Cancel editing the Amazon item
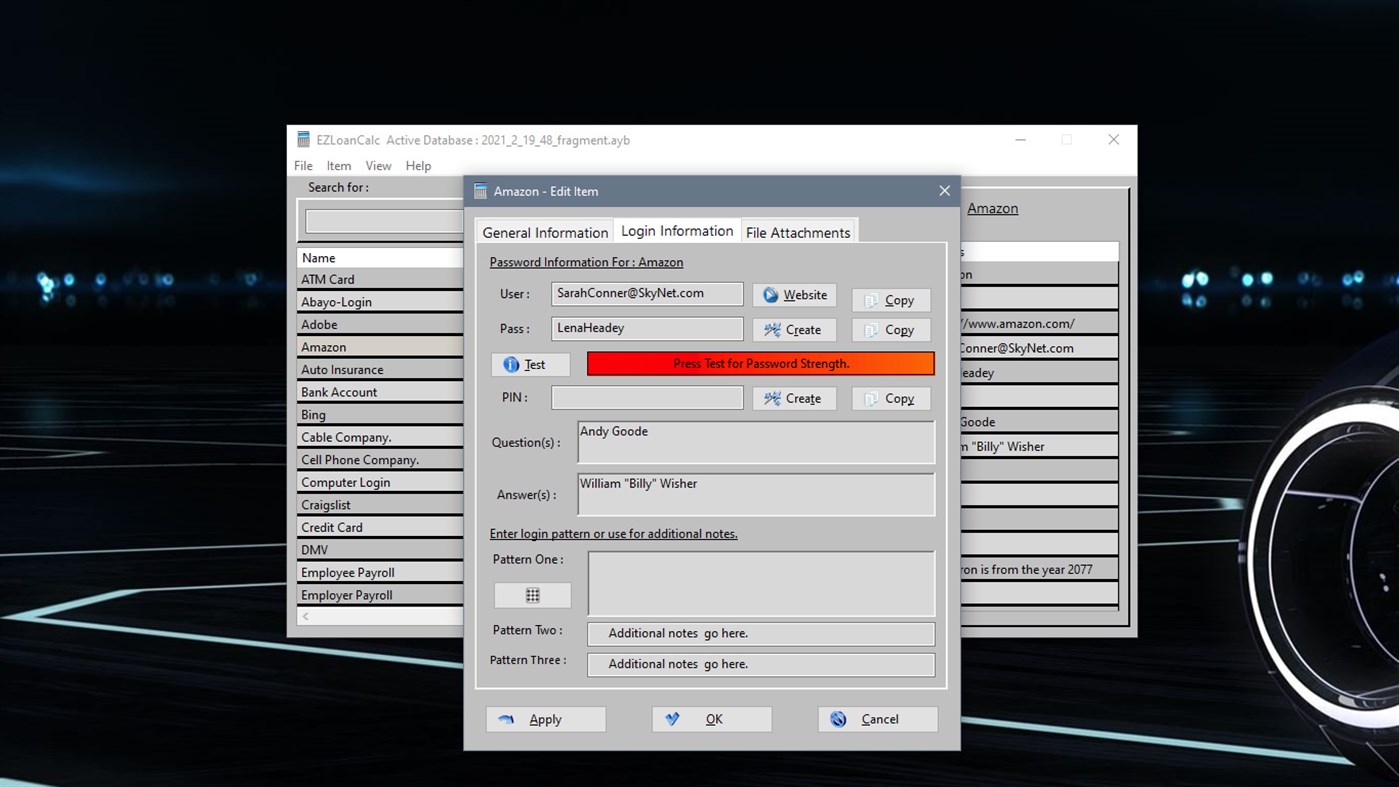The width and height of the screenshot is (1399, 787). (x=877, y=718)
